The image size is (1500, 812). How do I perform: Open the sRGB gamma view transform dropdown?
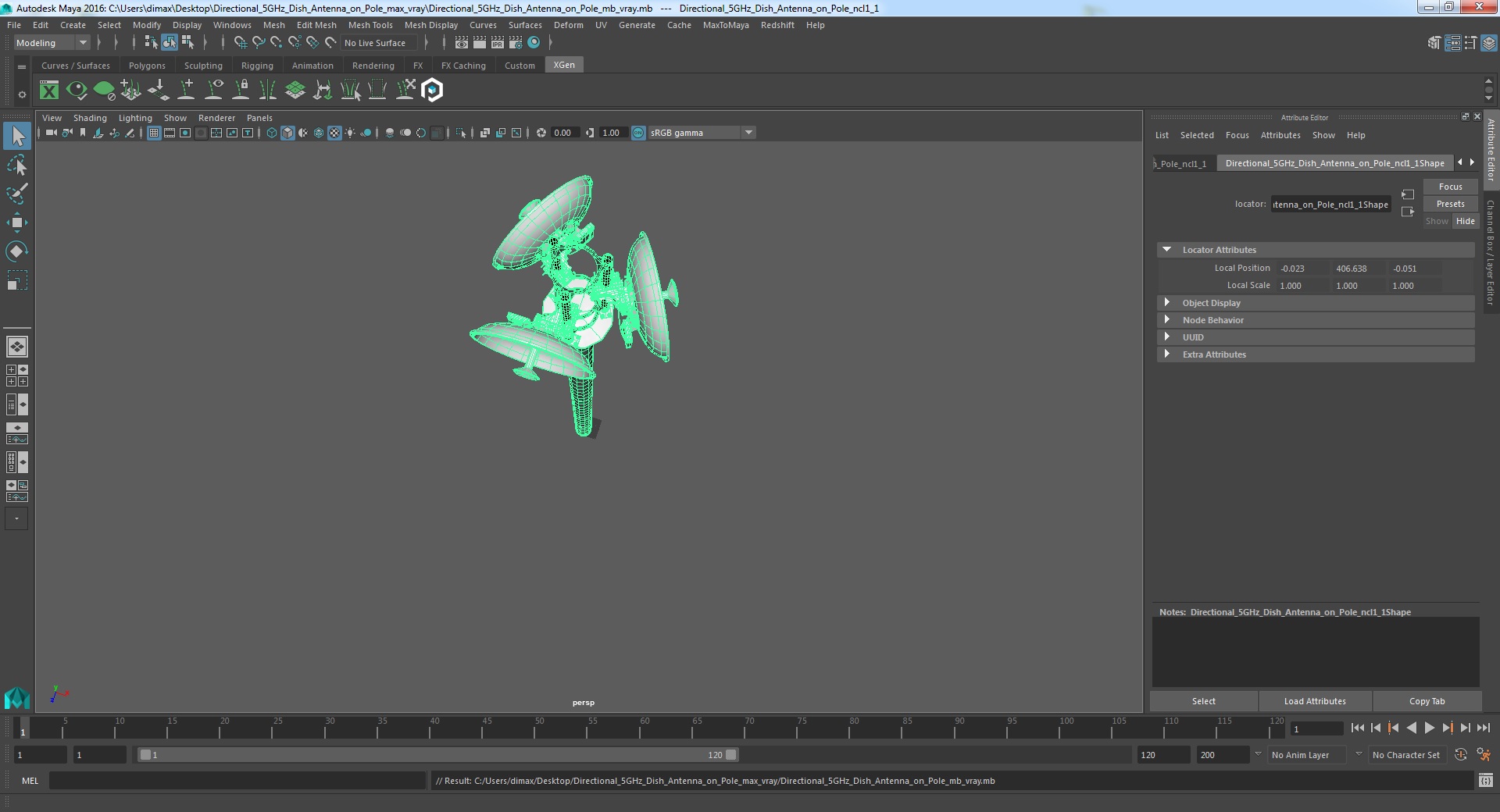701,133
